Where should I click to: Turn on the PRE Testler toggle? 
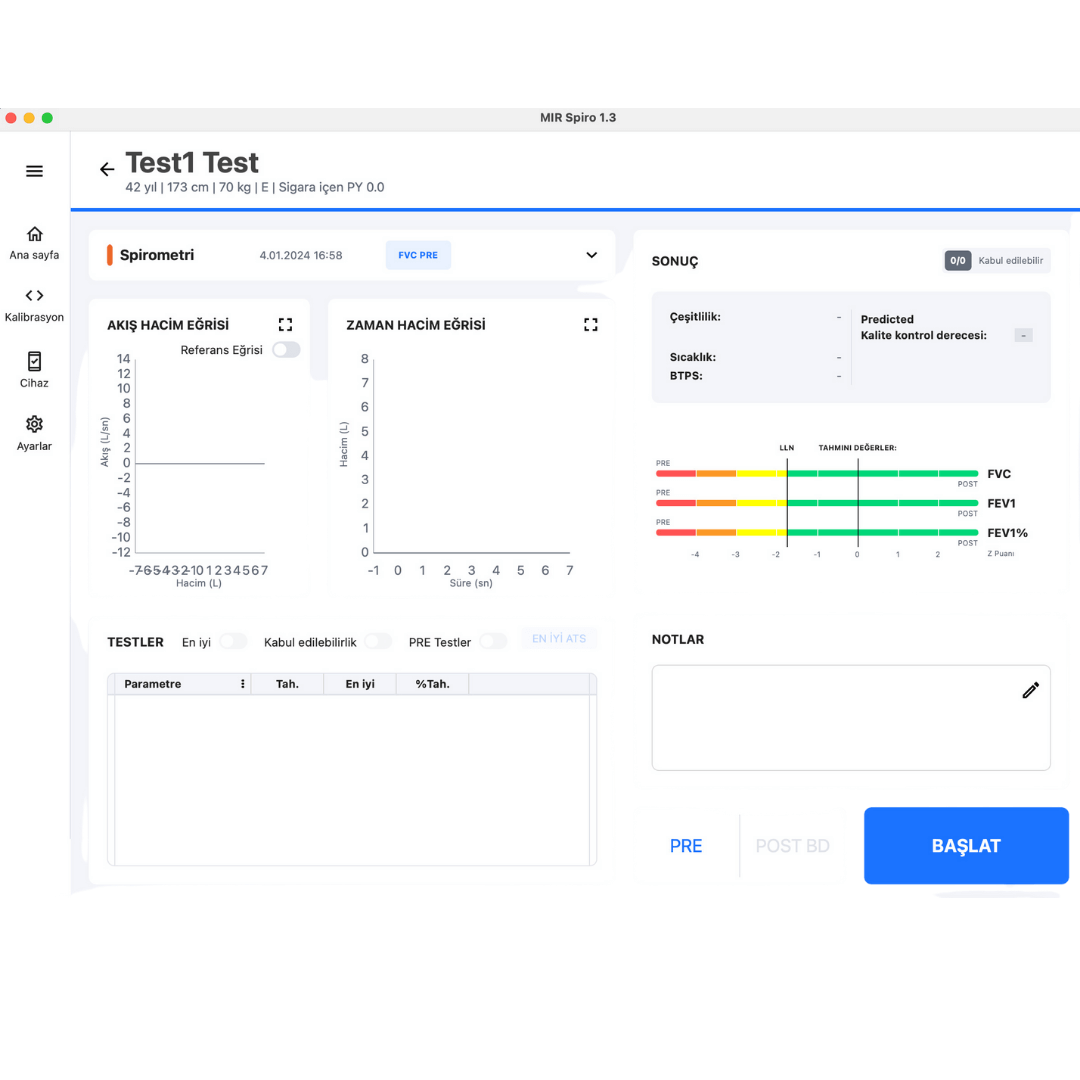coord(493,642)
